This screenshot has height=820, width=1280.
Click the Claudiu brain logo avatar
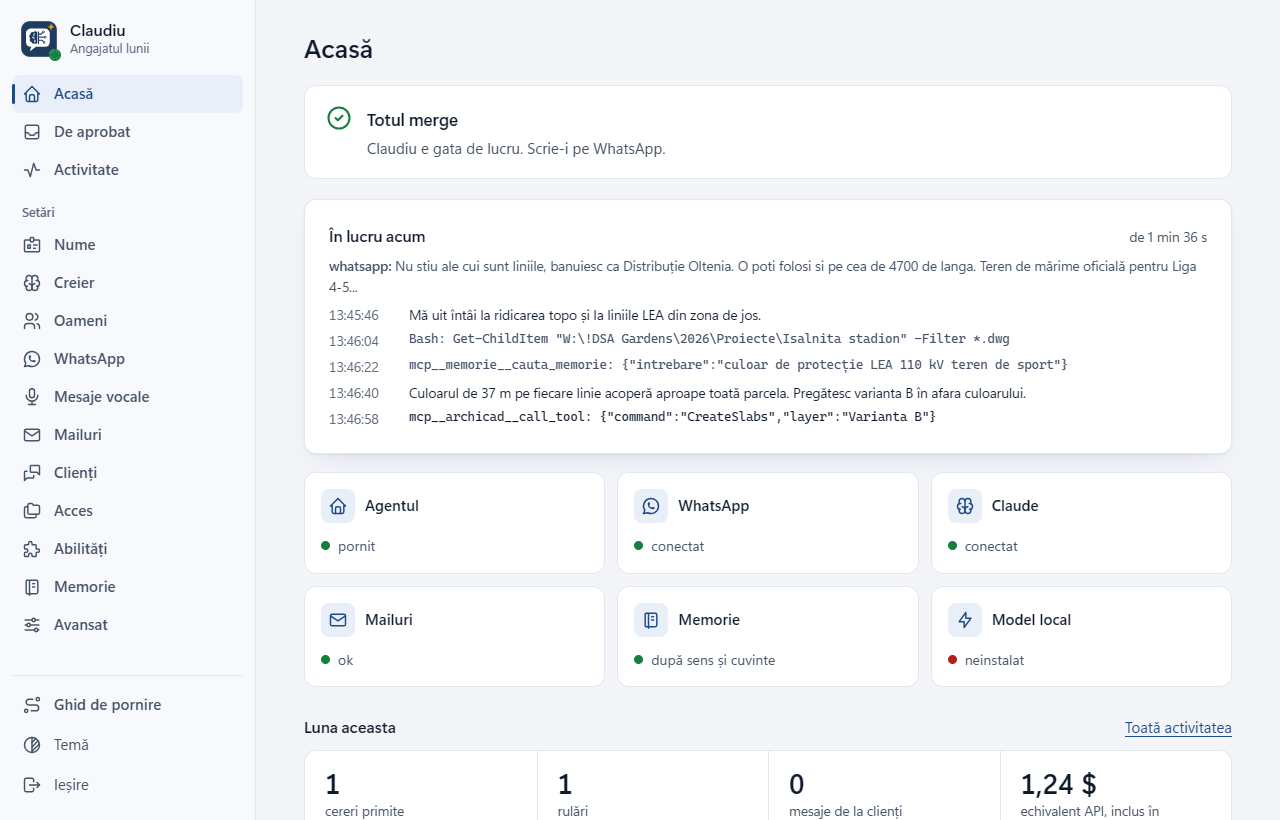click(x=39, y=39)
